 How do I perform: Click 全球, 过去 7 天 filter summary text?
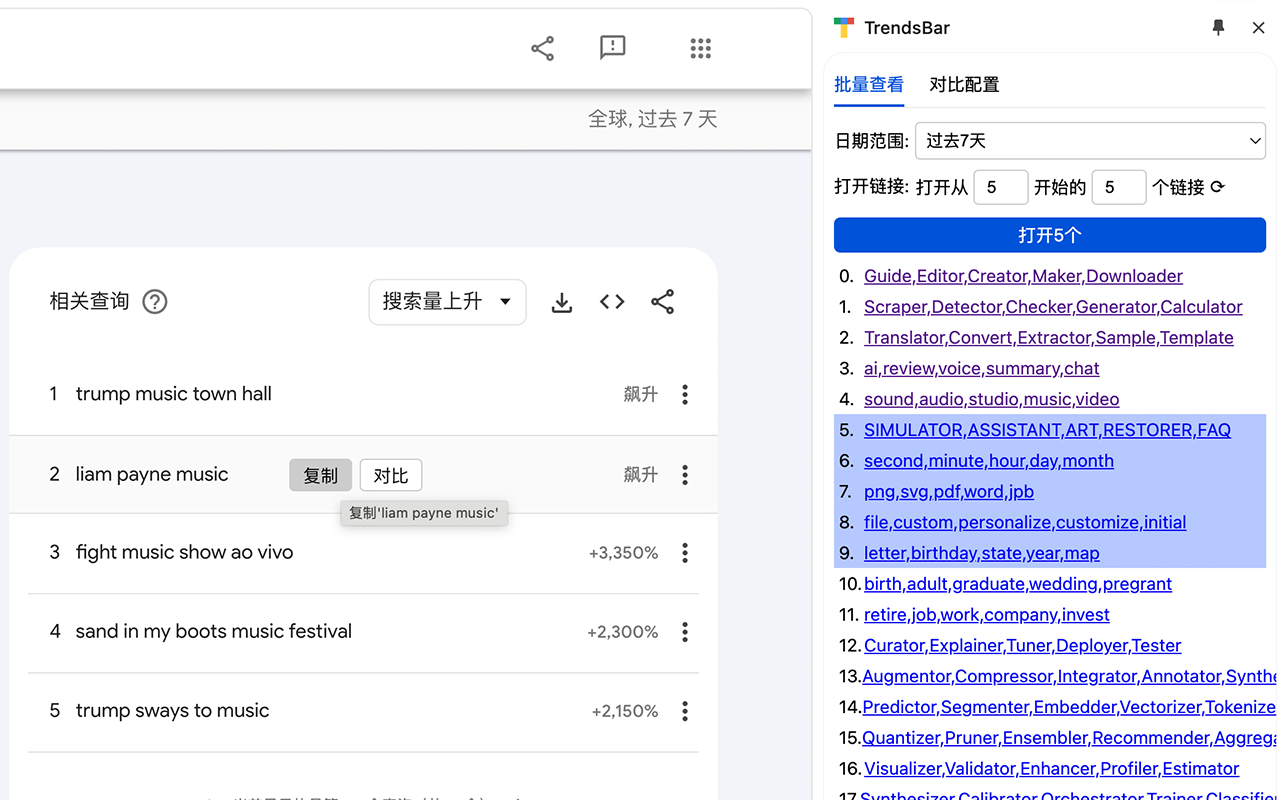pos(653,119)
